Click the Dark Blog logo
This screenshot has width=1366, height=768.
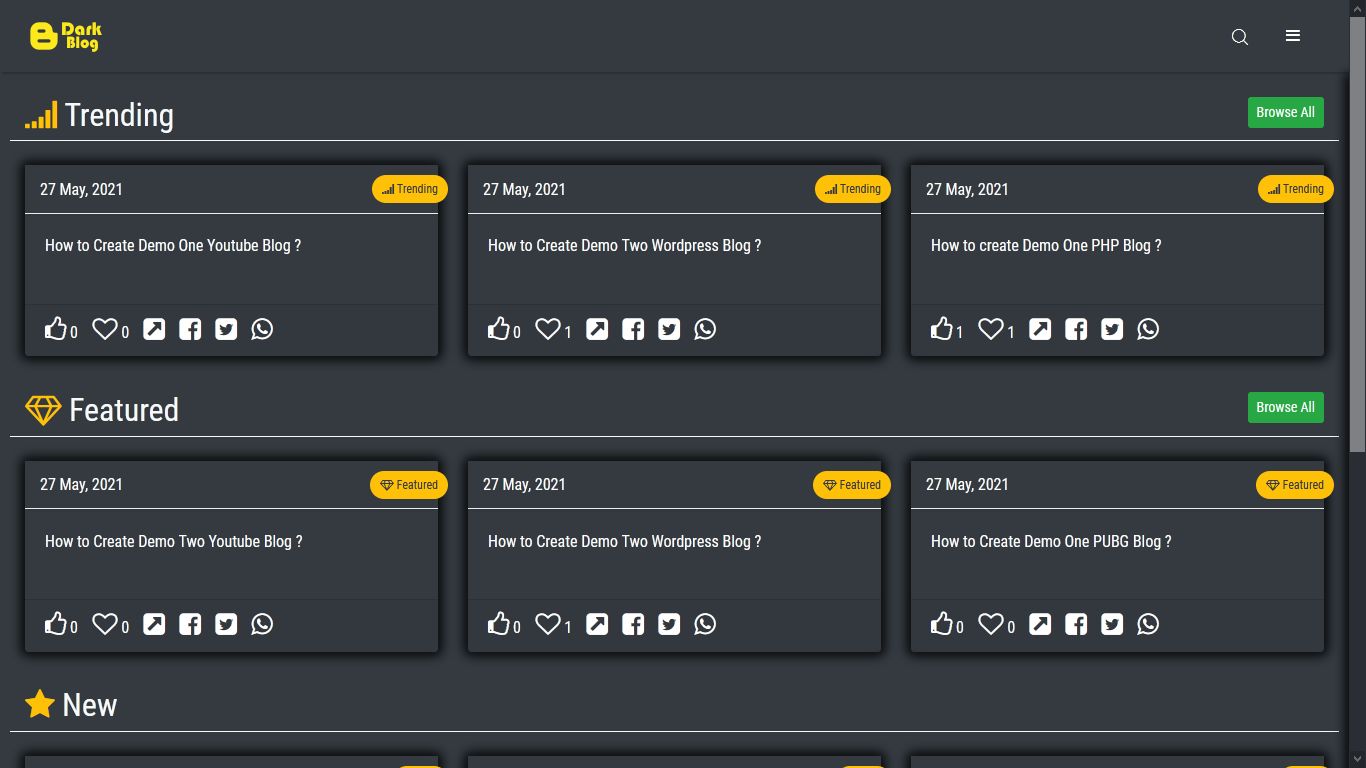coord(66,35)
